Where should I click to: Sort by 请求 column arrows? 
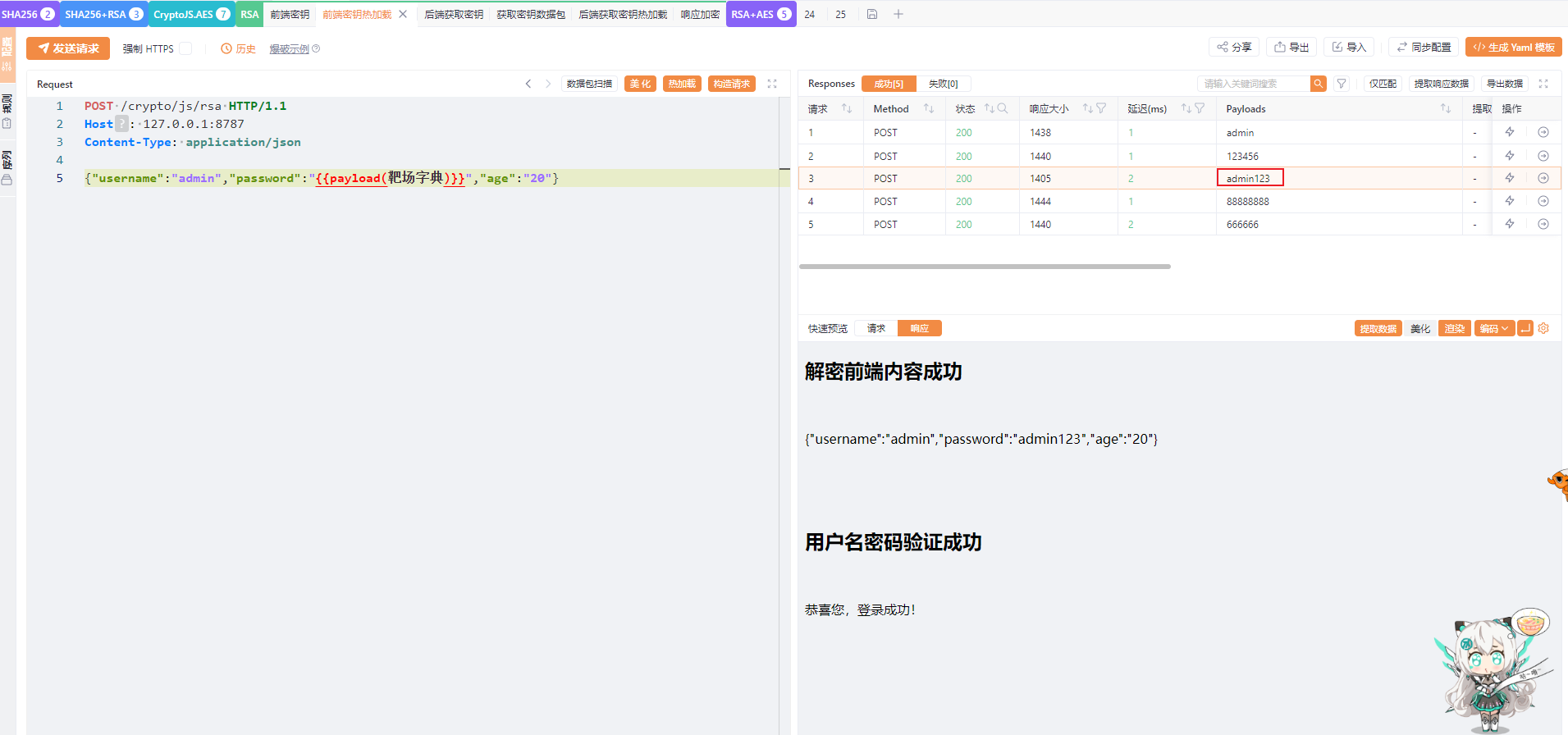click(847, 108)
